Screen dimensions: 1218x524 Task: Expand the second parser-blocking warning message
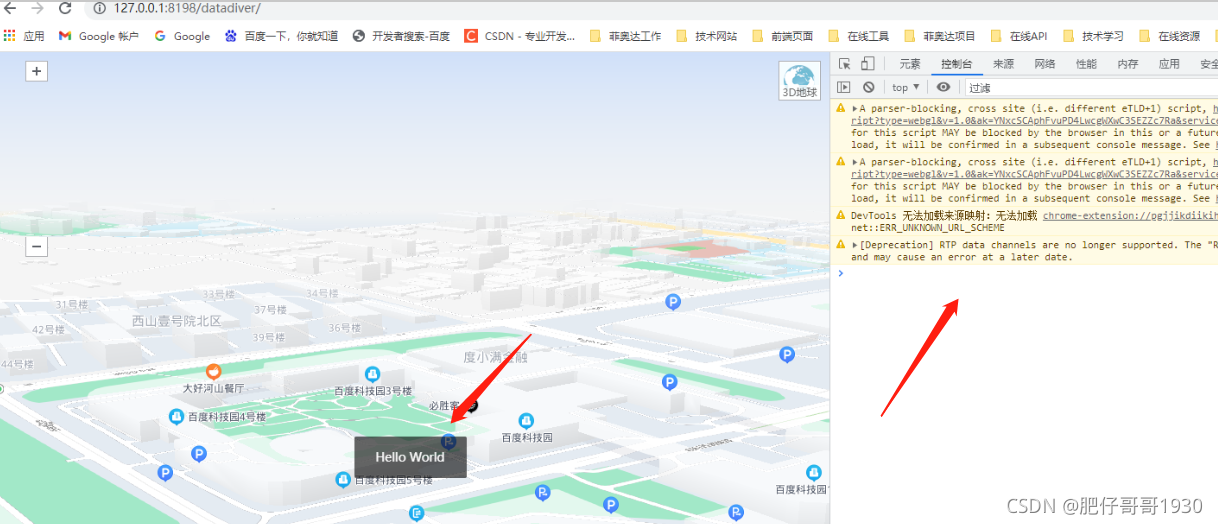(855, 162)
